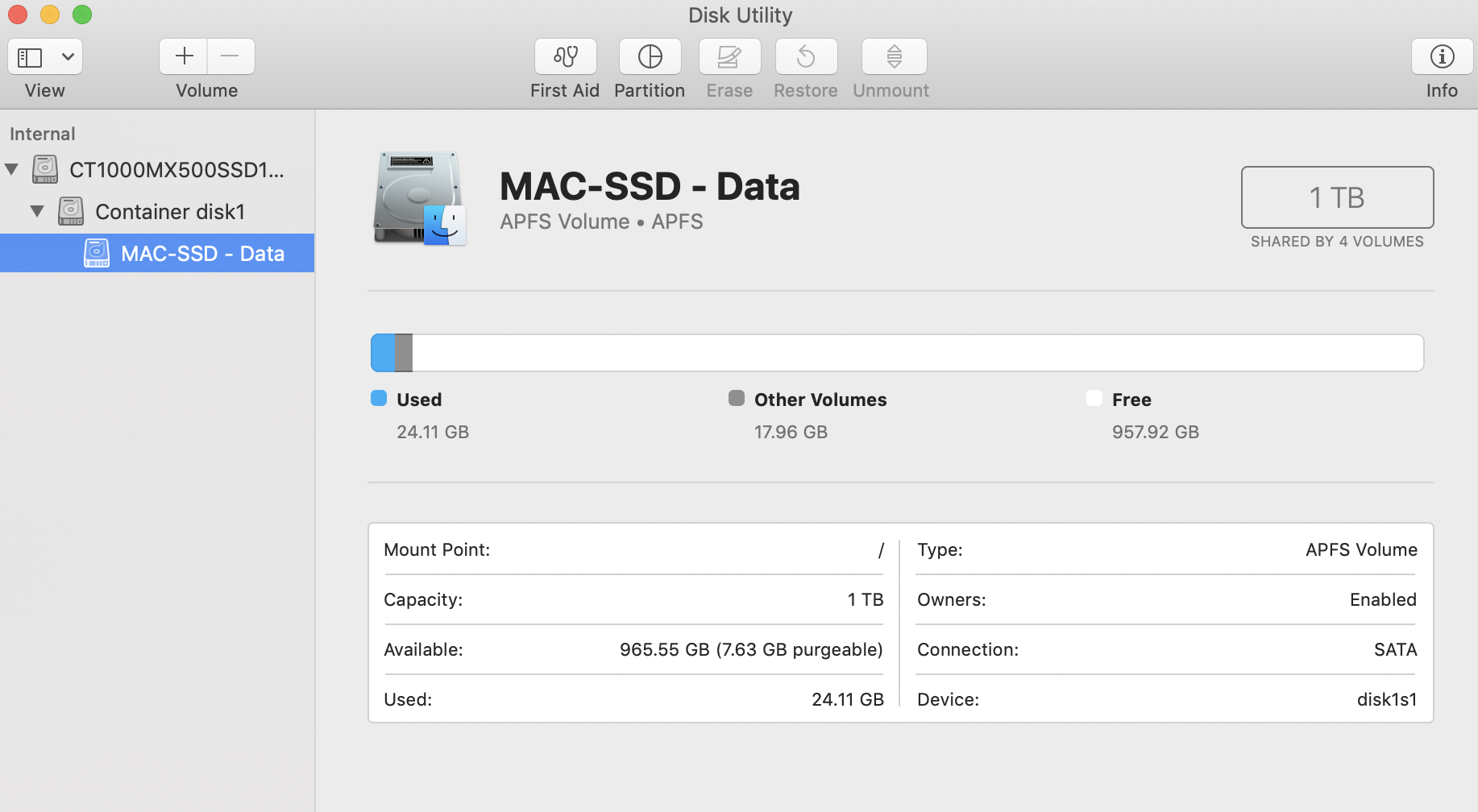Click the 957.92 GB free value
The image size is (1478, 812).
tap(1156, 432)
